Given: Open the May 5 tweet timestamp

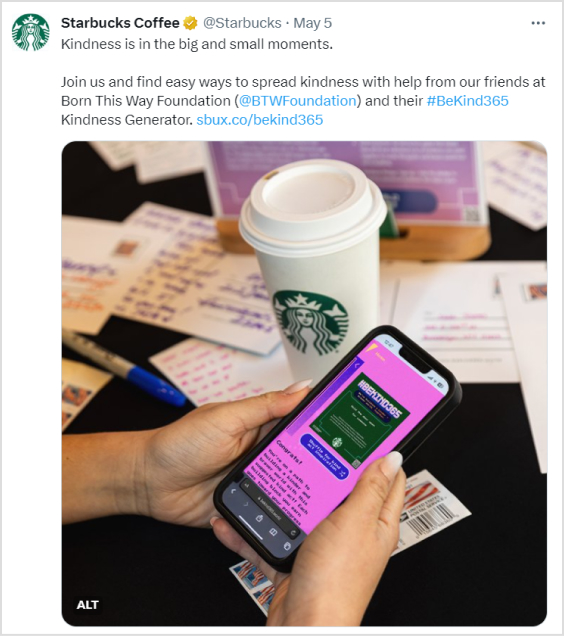Looking at the screenshot, I should point(312,23).
